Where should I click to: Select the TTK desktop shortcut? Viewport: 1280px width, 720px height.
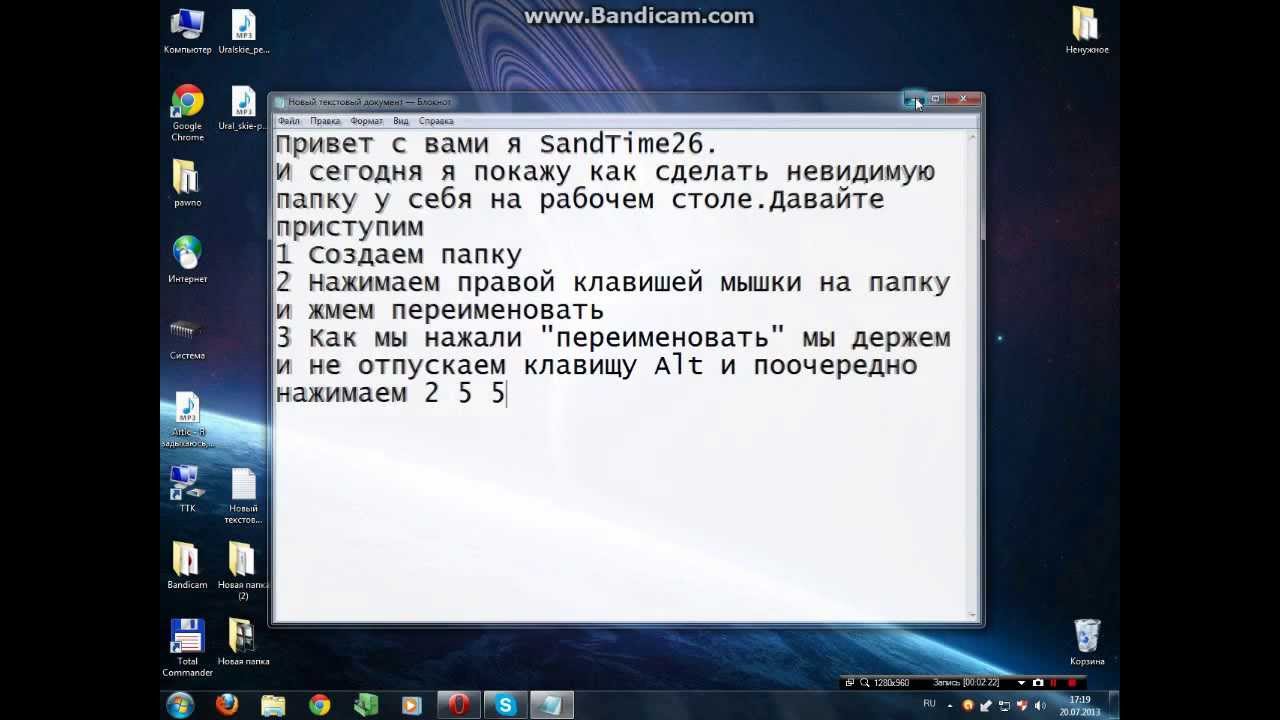[x=187, y=490]
